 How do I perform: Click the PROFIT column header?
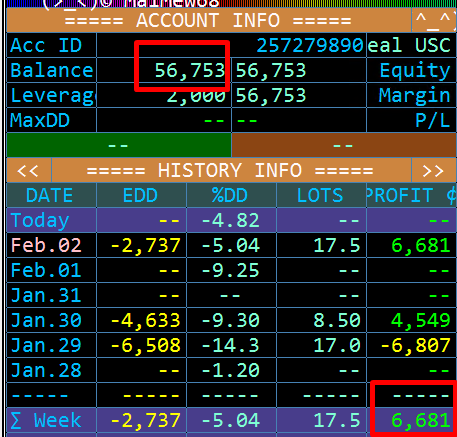[x=411, y=195]
